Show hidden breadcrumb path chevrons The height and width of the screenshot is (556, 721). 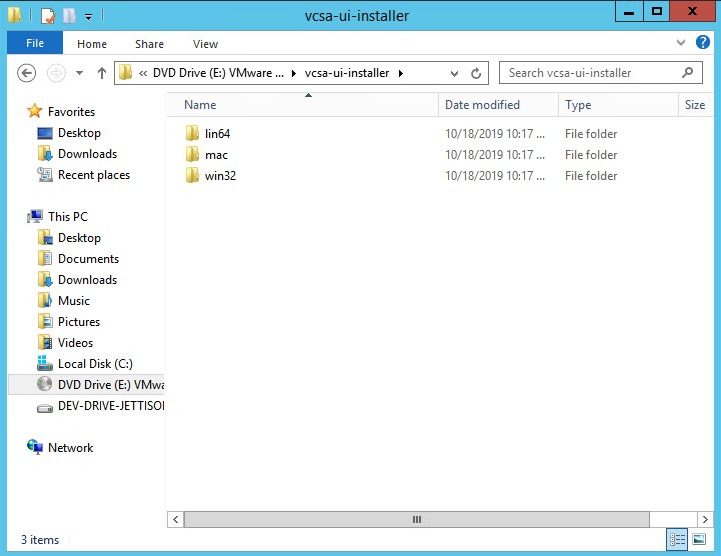[x=143, y=73]
